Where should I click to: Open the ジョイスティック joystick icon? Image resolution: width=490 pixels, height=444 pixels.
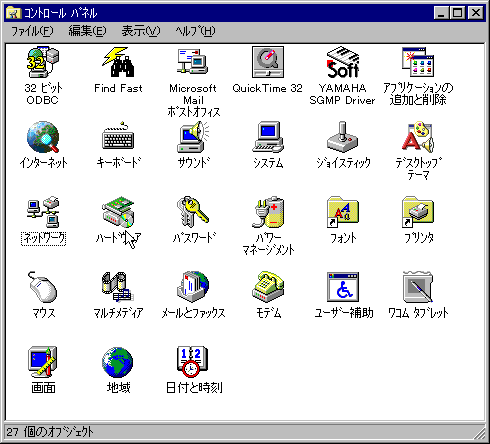point(343,137)
